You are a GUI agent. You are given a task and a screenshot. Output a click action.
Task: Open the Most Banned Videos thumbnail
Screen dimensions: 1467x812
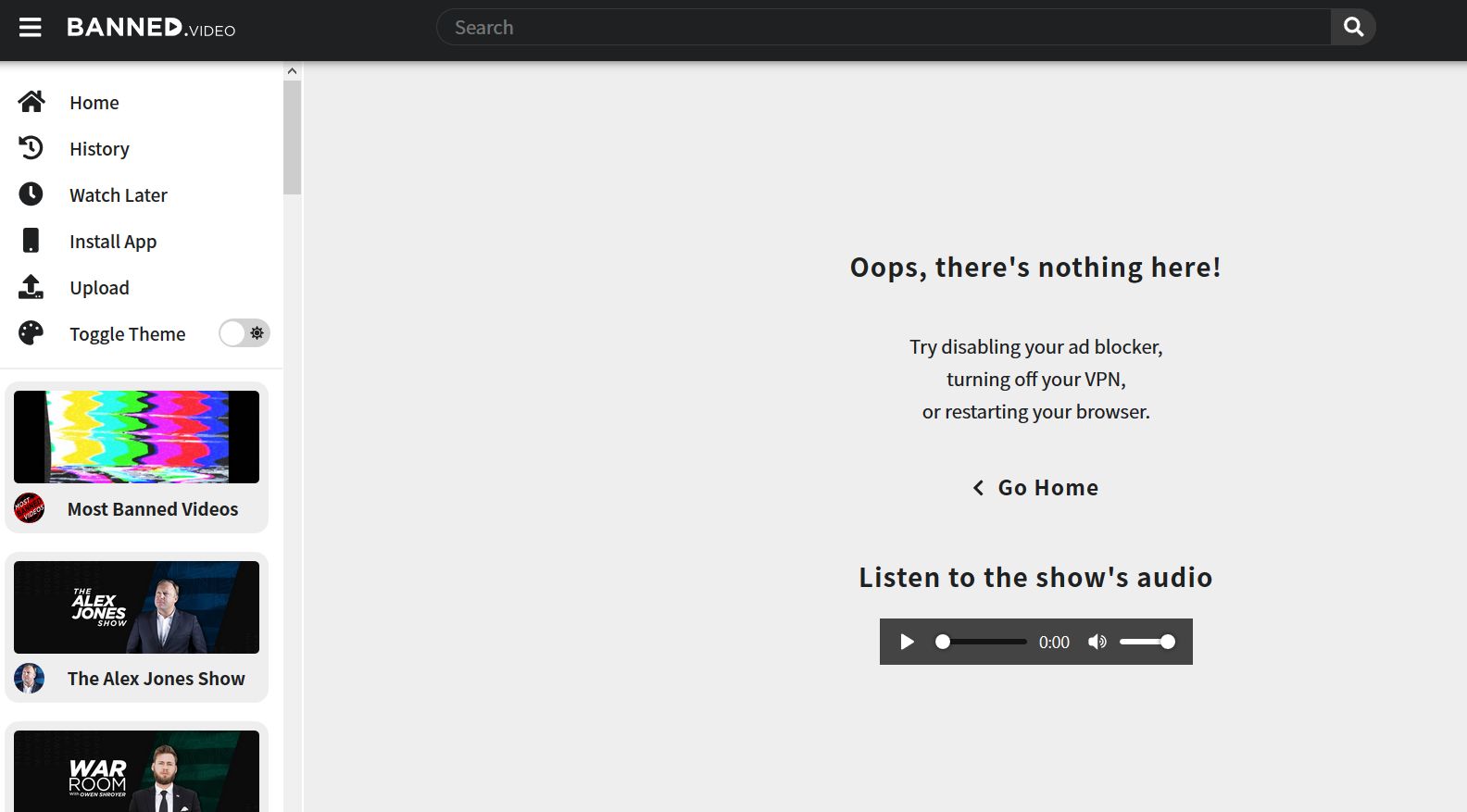click(x=136, y=437)
